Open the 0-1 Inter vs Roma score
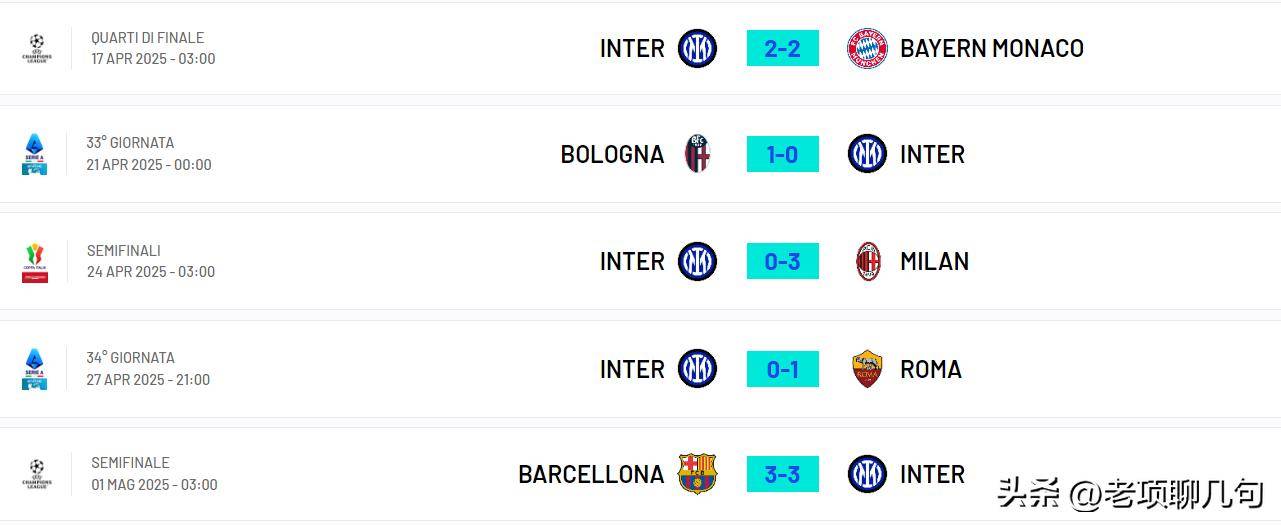The height and width of the screenshot is (525, 1281). (x=782, y=369)
